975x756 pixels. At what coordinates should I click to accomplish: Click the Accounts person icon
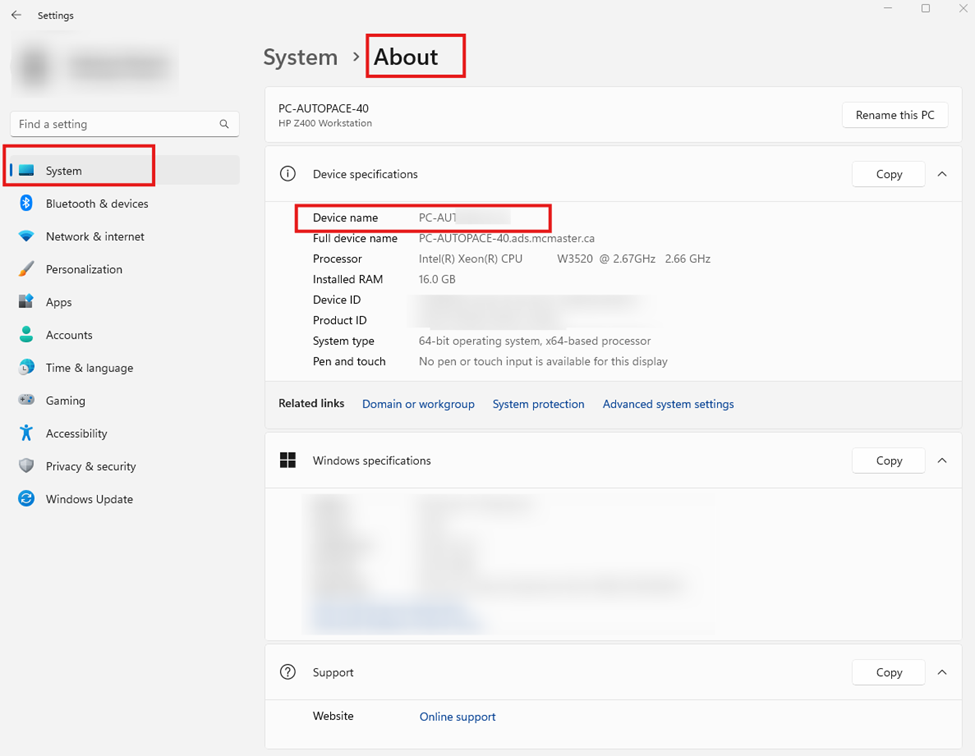click(x=27, y=335)
